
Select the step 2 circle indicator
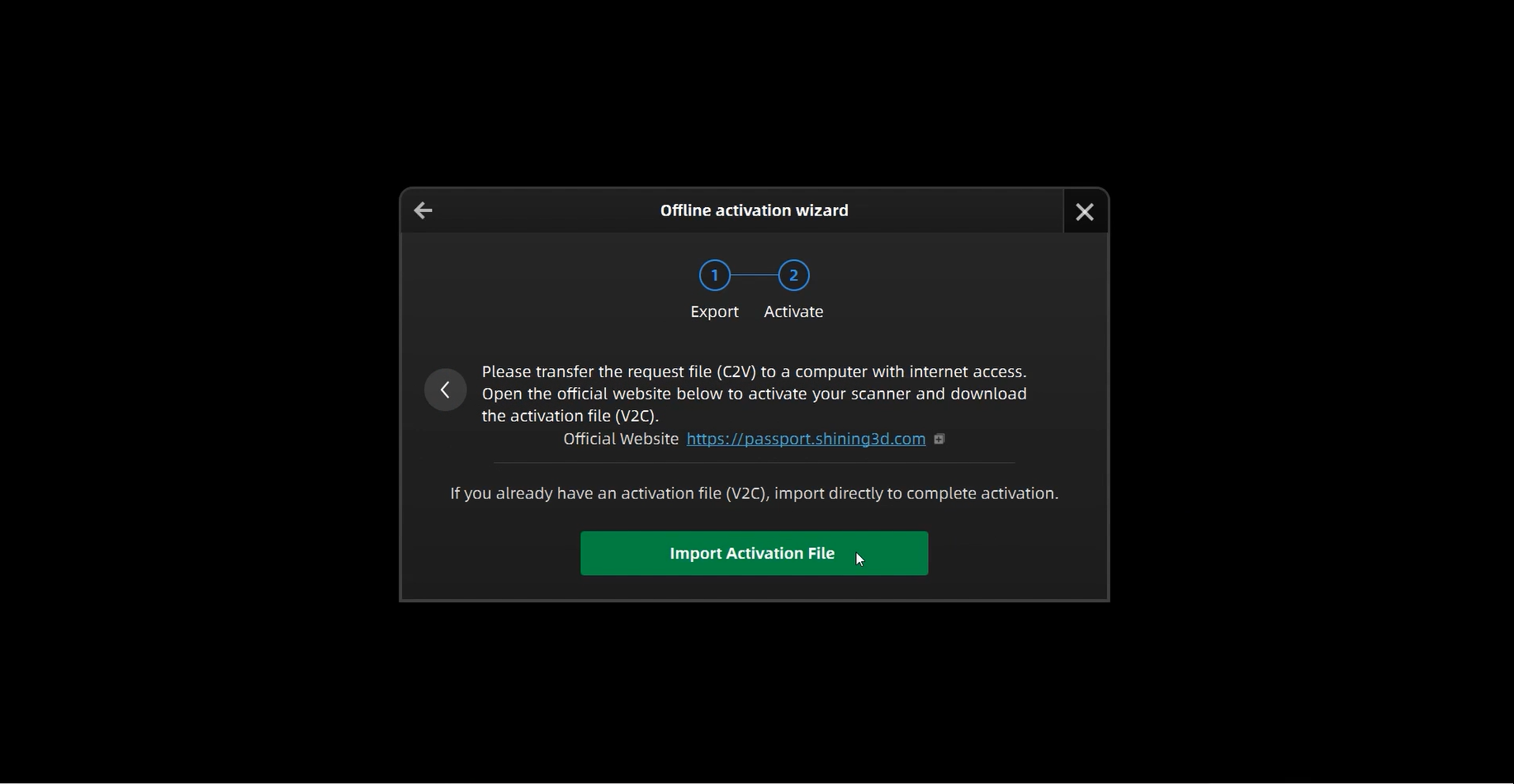[794, 276]
